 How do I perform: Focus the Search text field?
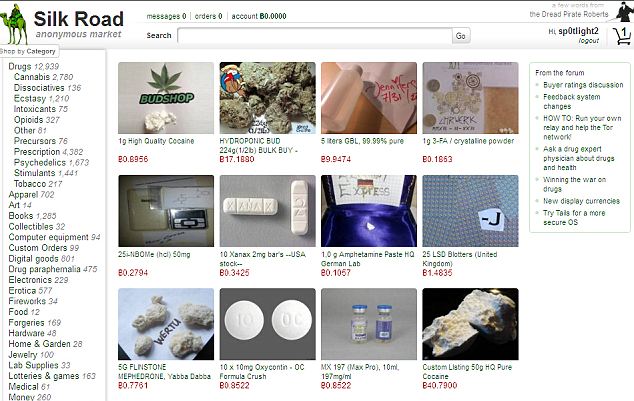[315, 36]
